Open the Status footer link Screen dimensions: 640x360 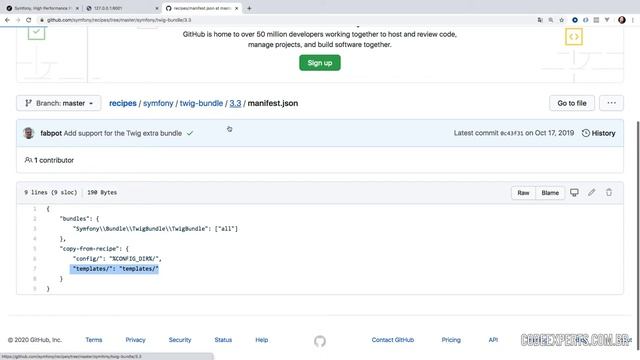click(x=223, y=340)
